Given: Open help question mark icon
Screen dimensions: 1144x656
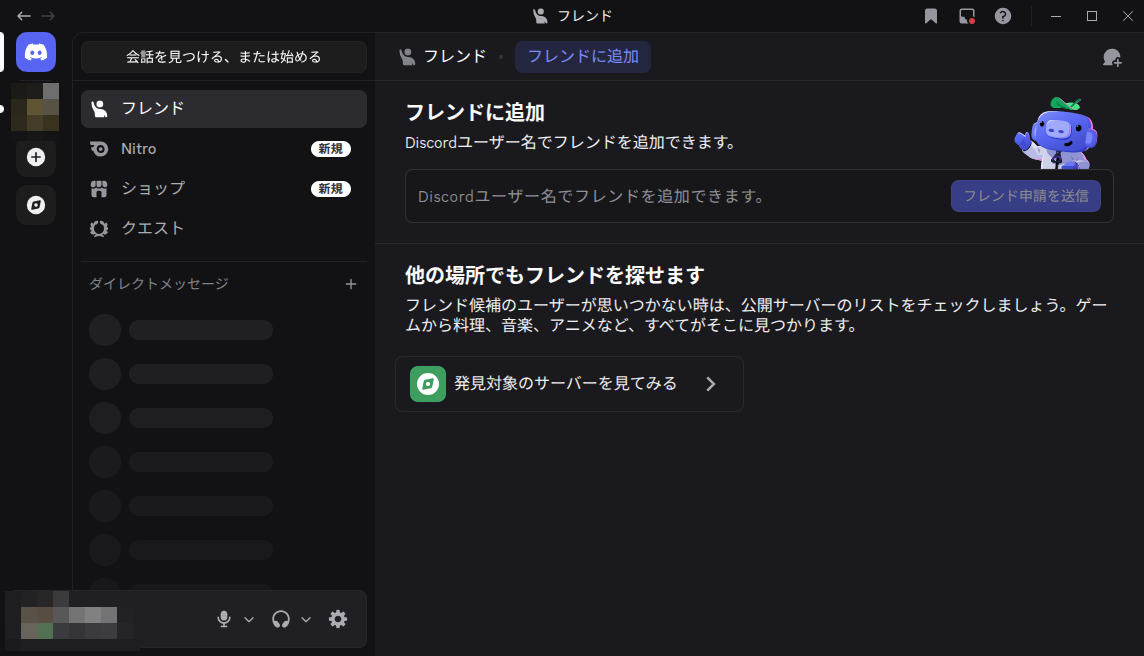Looking at the screenshot, I should (x=1003, y=16).
